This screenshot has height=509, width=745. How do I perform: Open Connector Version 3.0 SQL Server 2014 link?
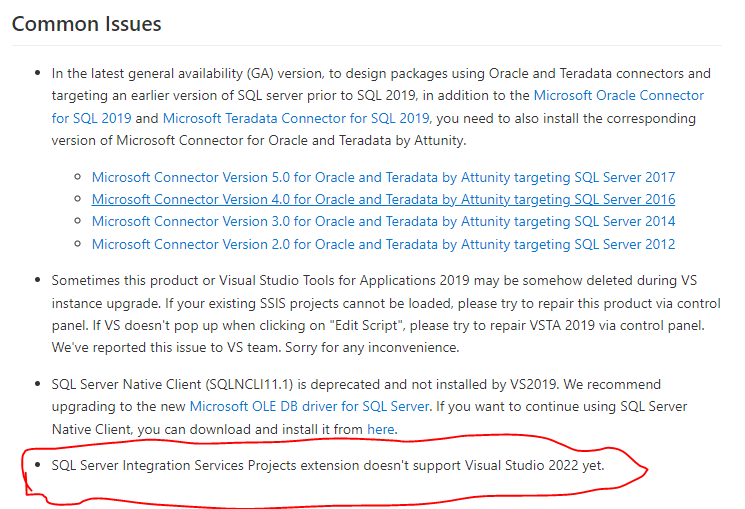point(383,221)
